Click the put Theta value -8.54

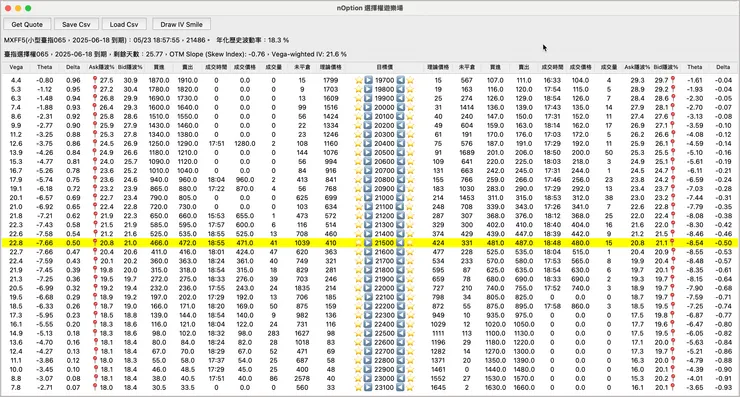695,243
